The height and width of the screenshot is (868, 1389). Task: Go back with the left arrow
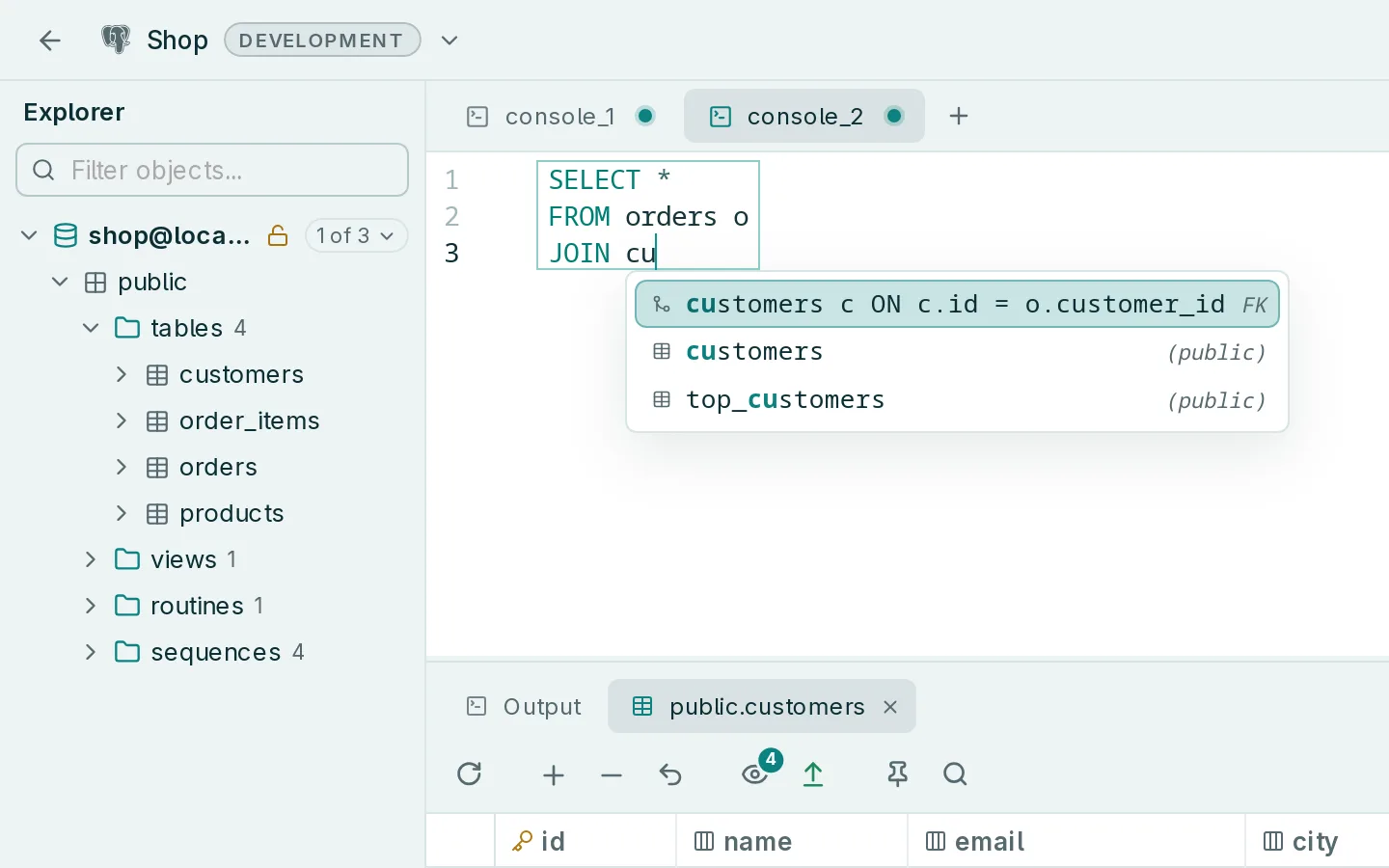[x=49, y=41]
